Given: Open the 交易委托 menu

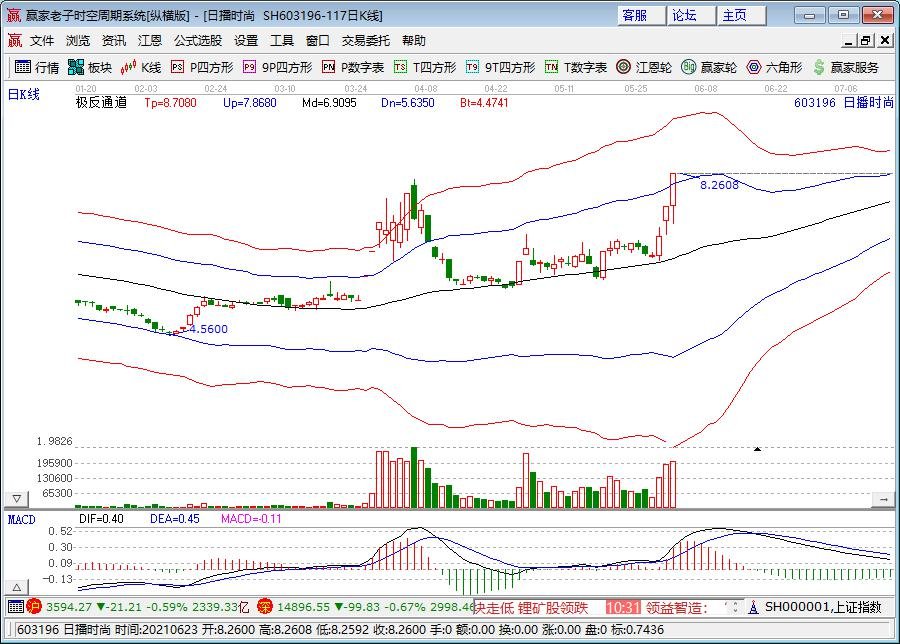Looking at the screenshot, I should tap(366, 40).
